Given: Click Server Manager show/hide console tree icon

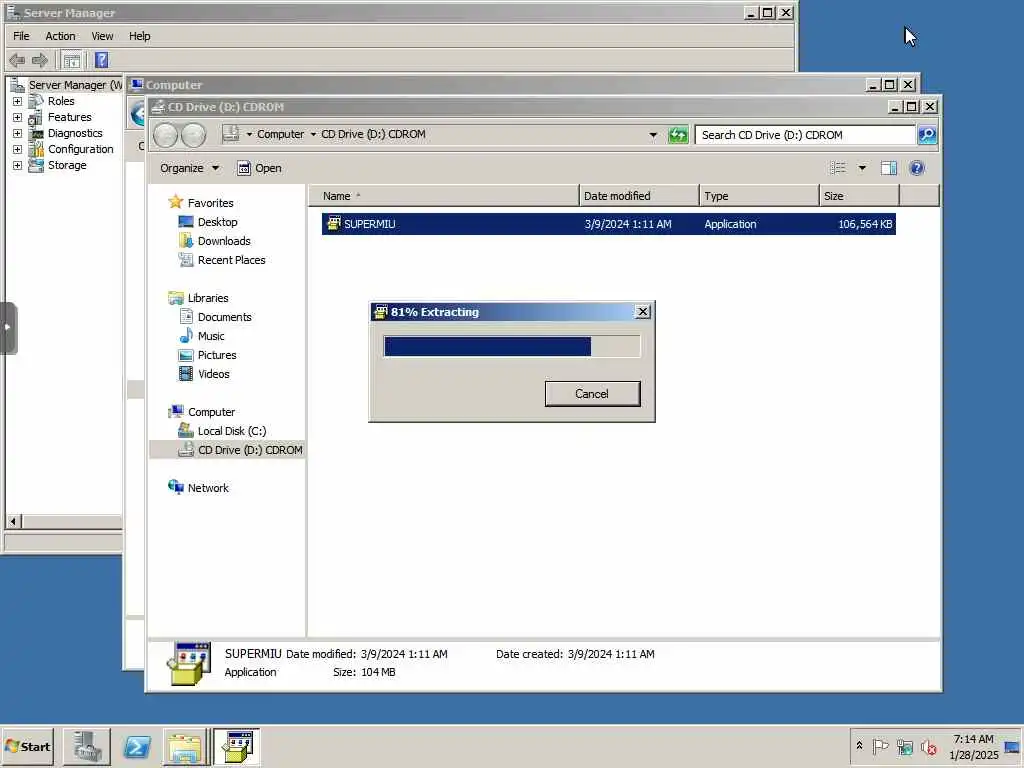Looking at the screenshot, I should [x=72, y=61].
